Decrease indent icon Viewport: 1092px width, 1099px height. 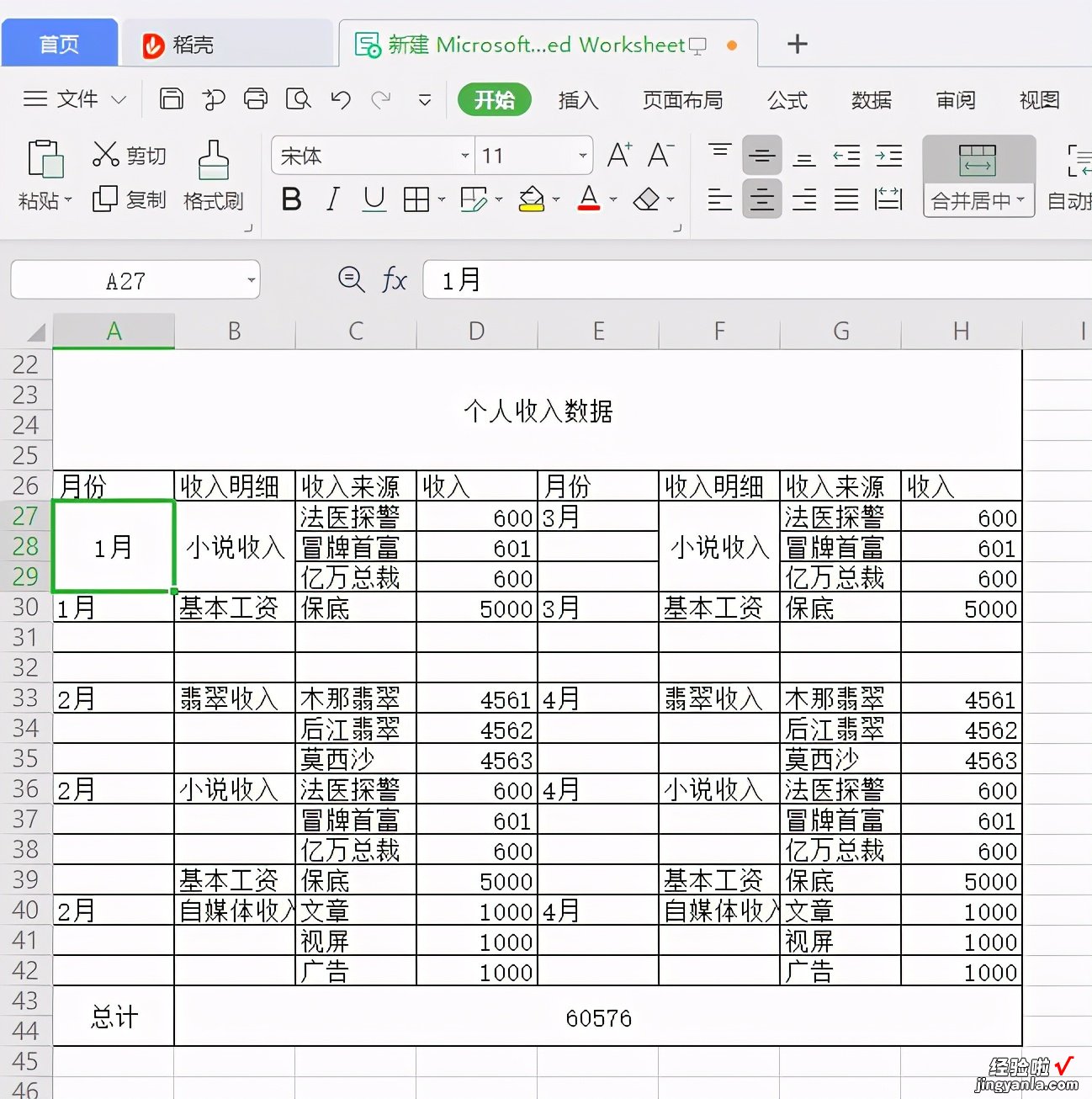coord(846,155)
